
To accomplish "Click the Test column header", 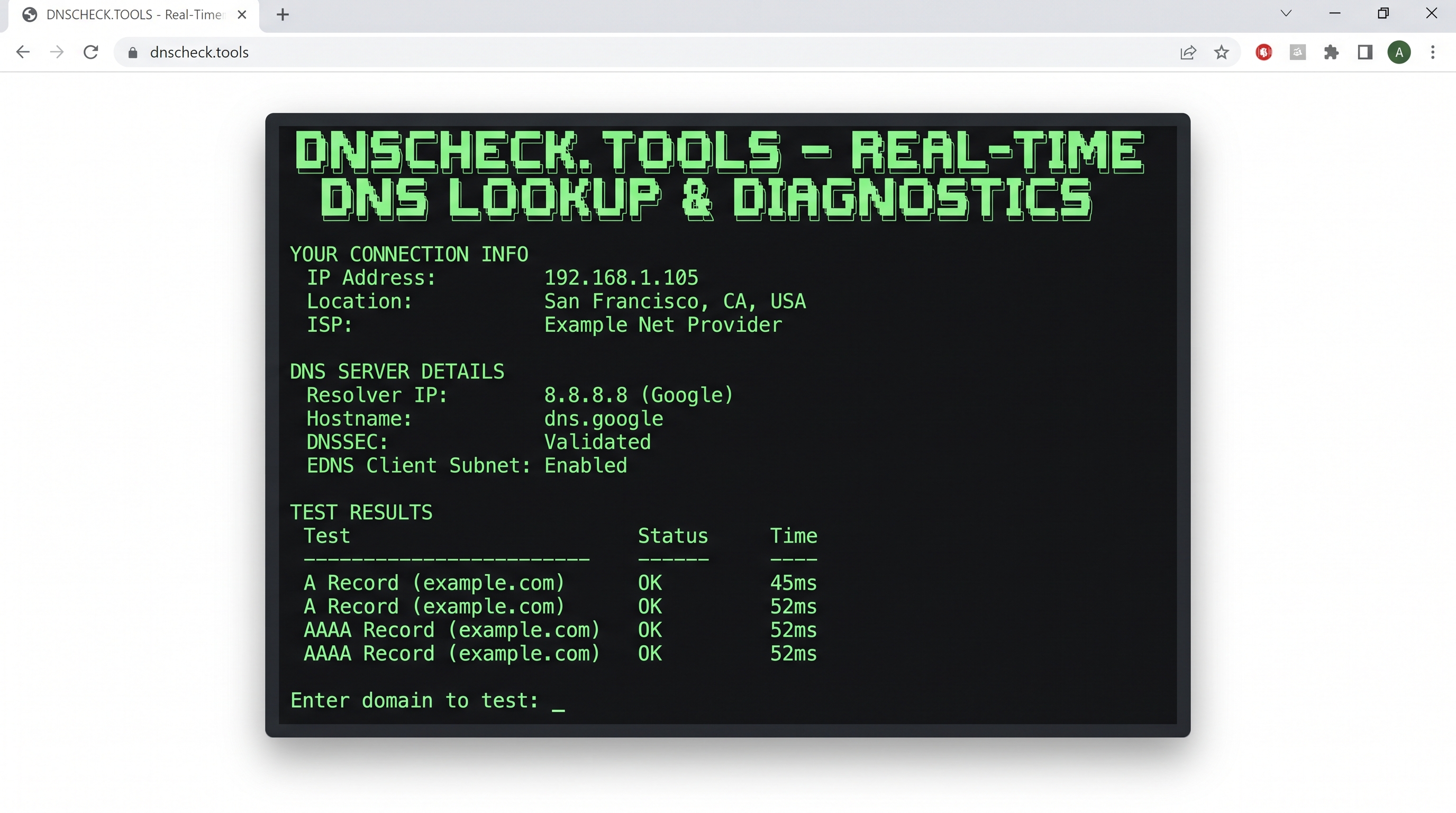I will pyautogui.click(x=326, y=536).
